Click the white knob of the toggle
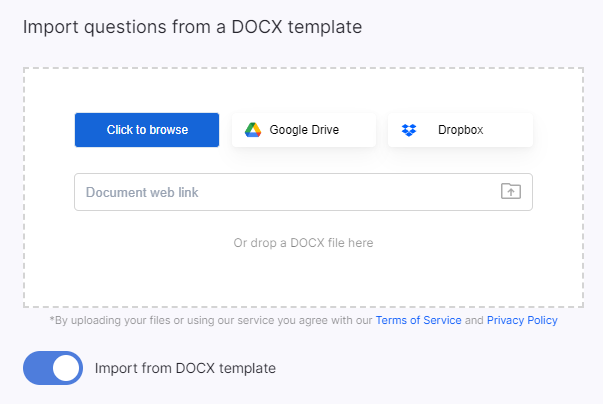 point(67,368)
